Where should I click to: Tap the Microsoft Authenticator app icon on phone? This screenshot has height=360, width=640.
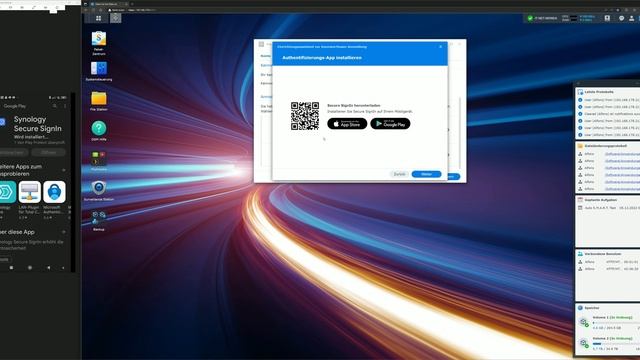[54, 192]
